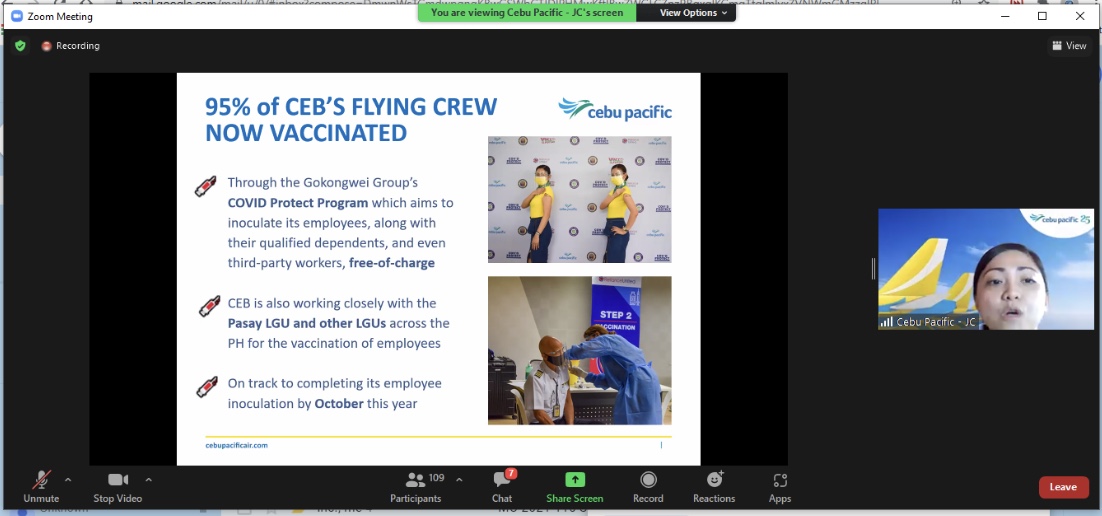Open the Apps panel
Screen dimensions: 1102x516
[779, 487]
